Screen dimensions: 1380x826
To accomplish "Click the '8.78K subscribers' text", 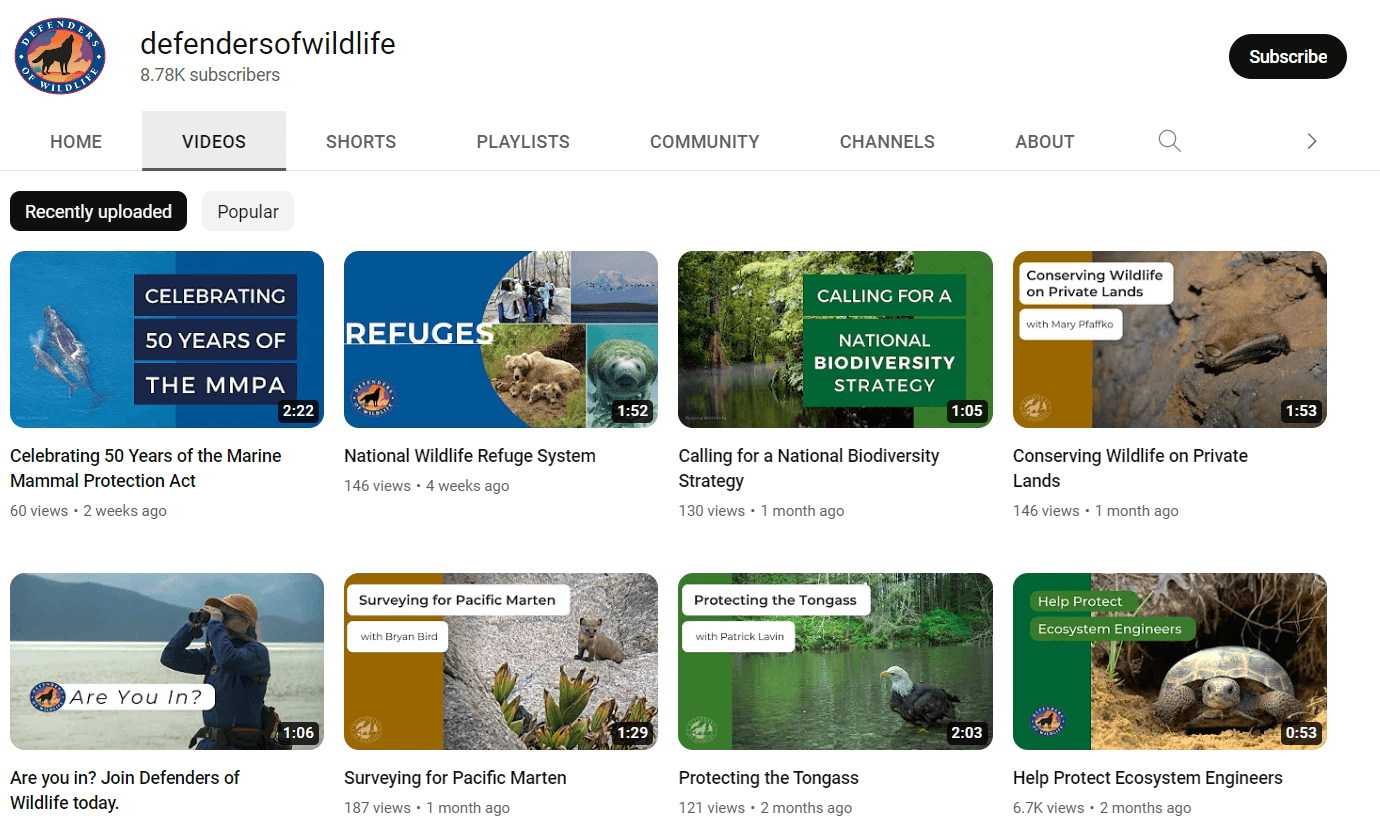I will [x=210, y=75].
